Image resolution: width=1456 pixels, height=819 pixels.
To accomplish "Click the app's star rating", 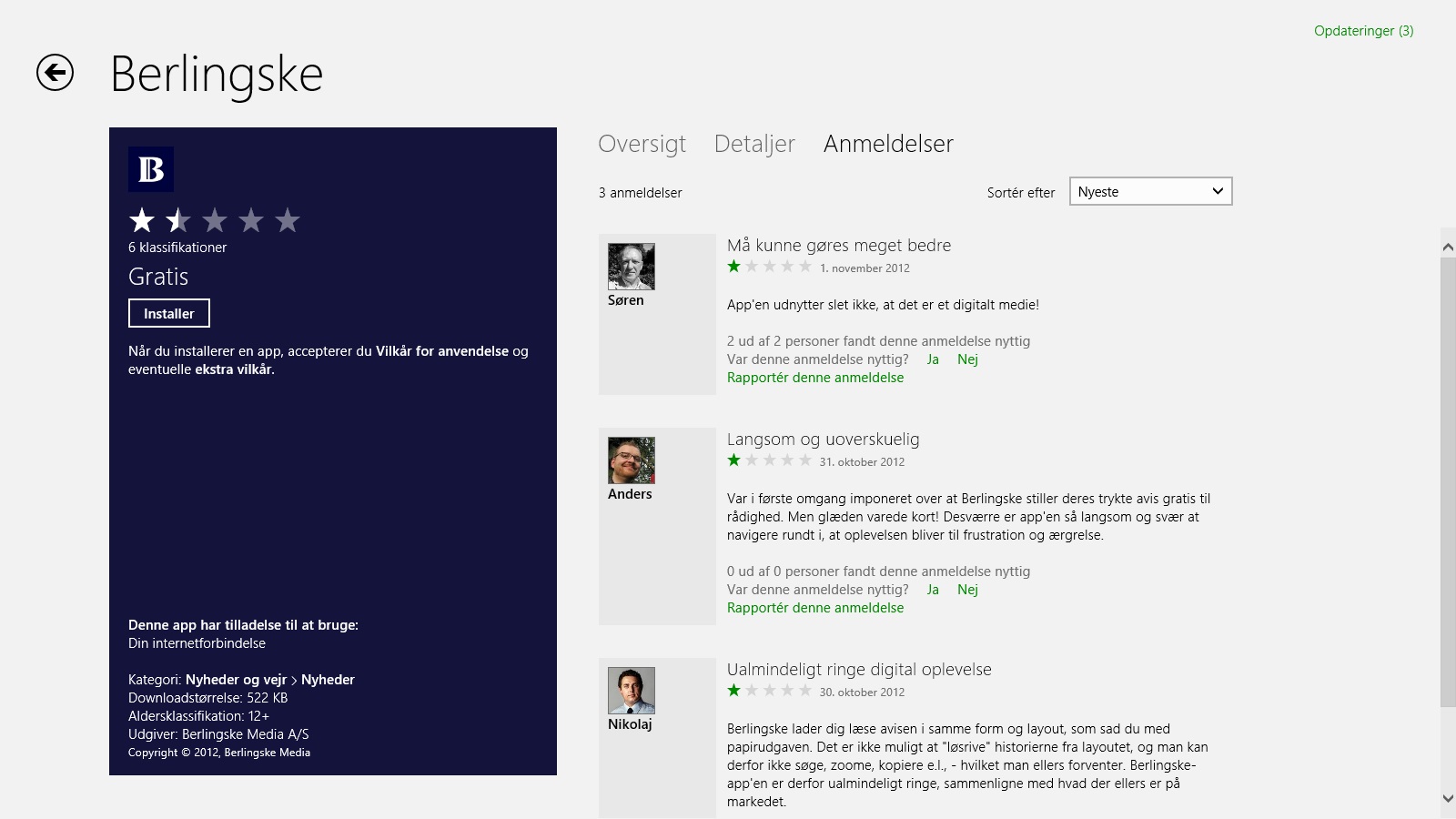I will coord(214,220).
